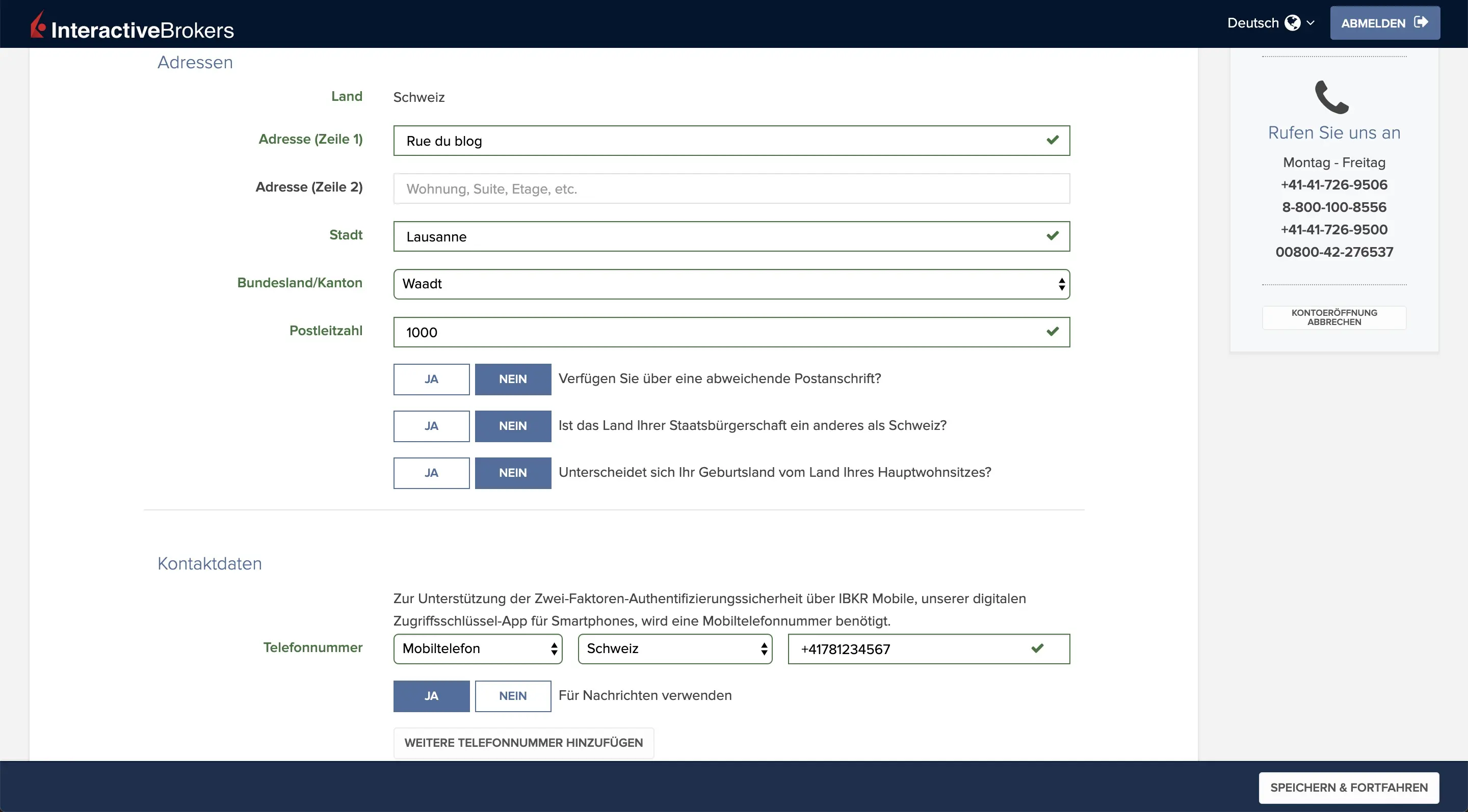Click the ABMELDEN button

tap(1384, 23)
